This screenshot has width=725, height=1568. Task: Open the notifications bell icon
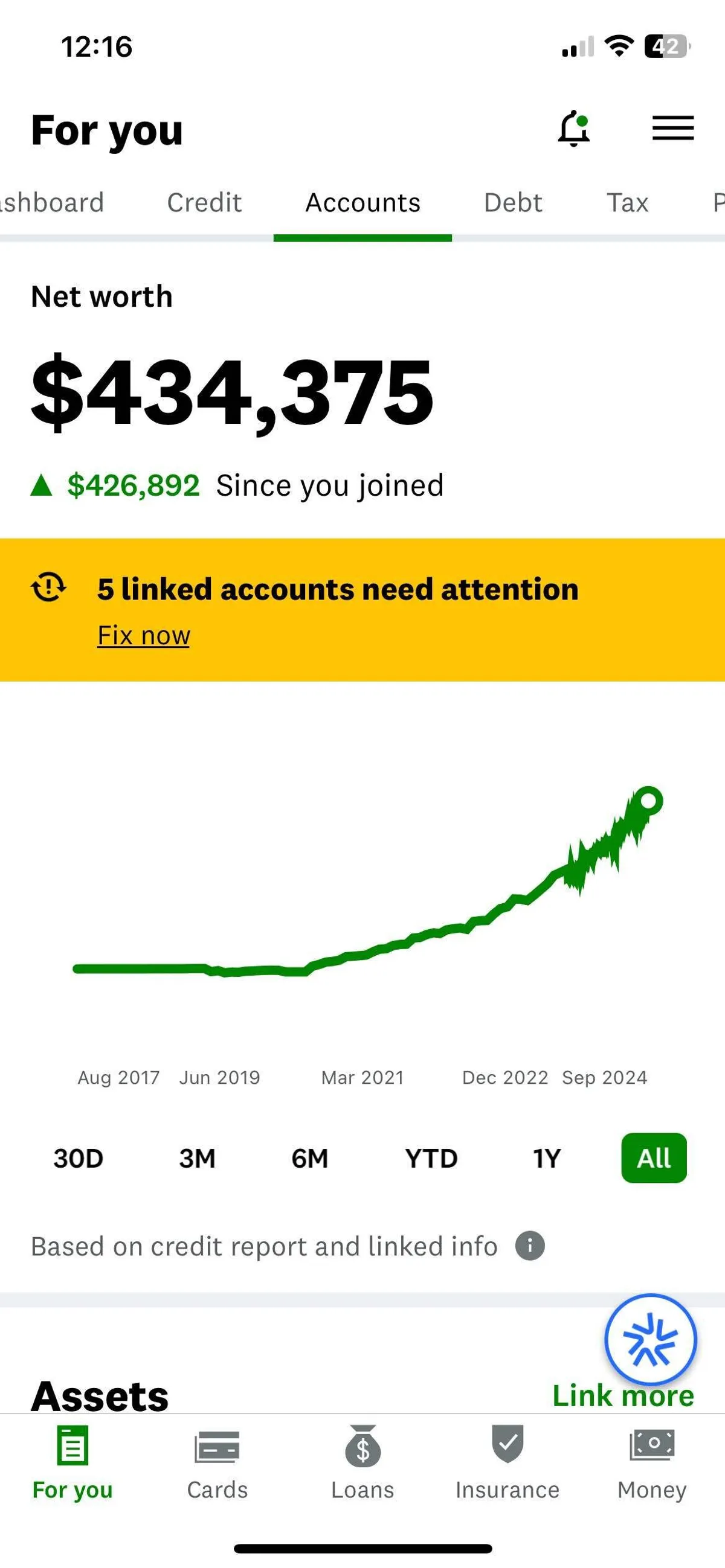tap(574, 129)
